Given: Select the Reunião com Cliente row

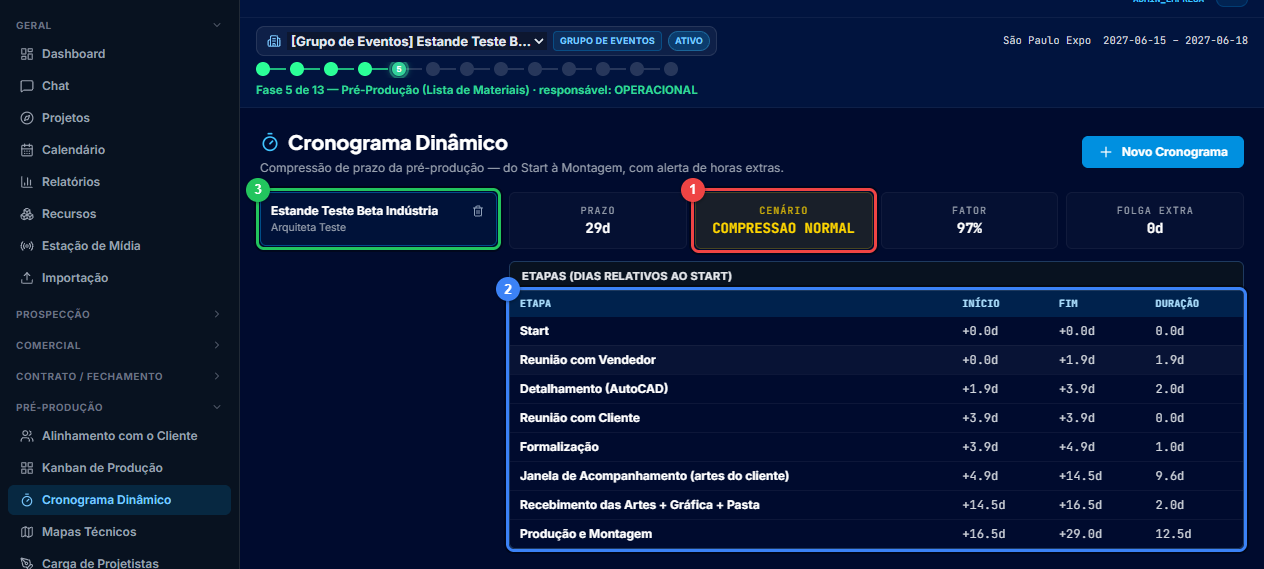Looking at the screenshot, I should point(876,418).
